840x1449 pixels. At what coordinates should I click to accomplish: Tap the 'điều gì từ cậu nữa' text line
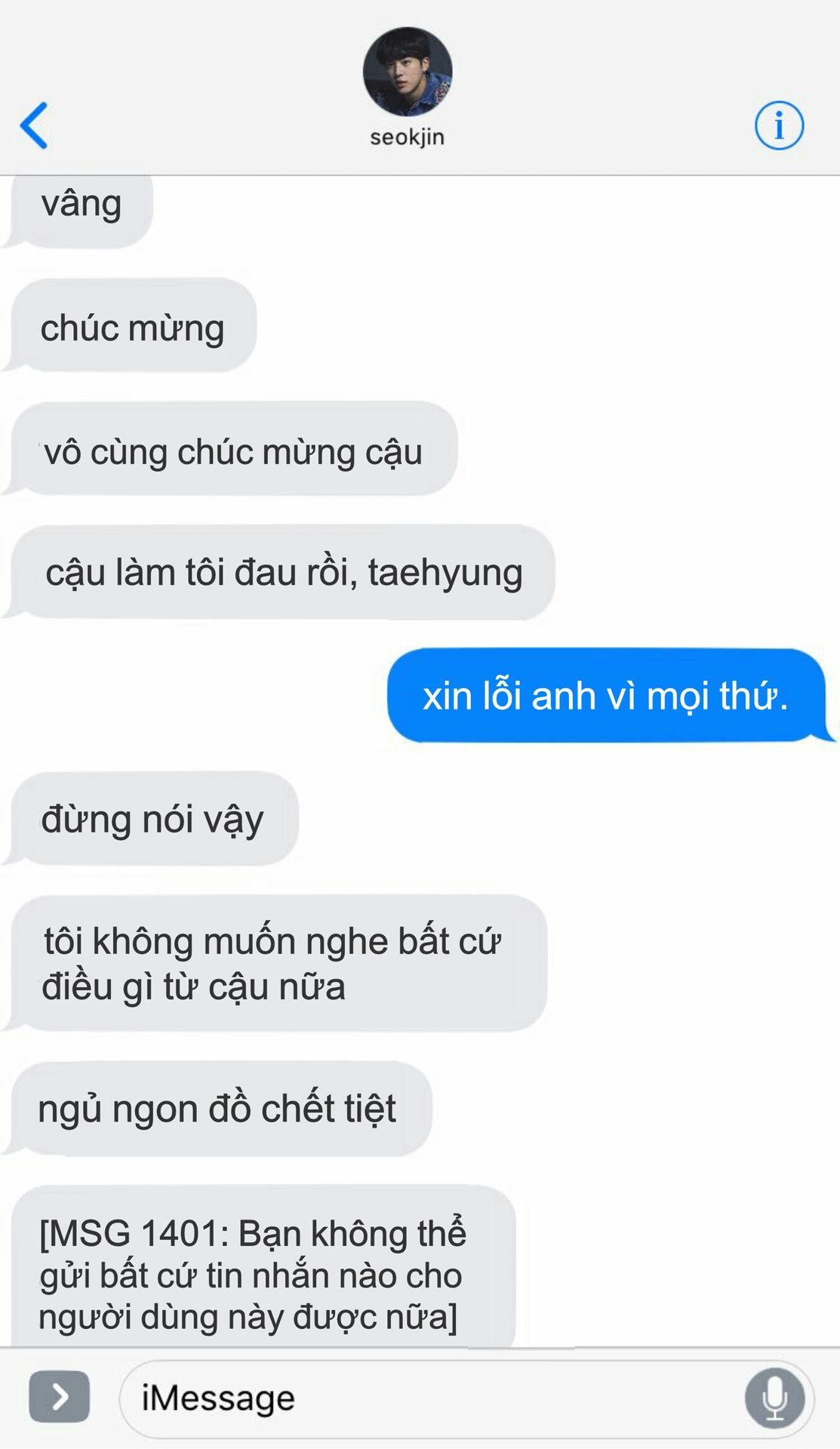(x=194, y=987)
